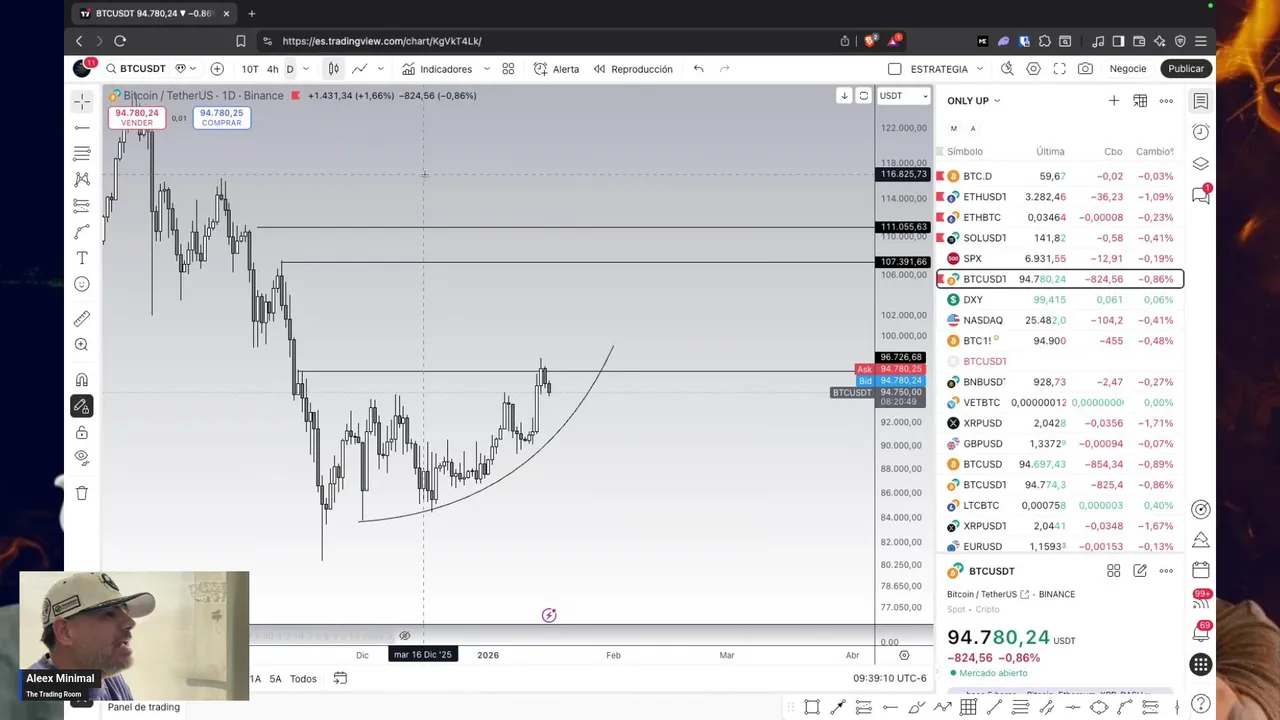Expand the ESTRATEGIA layout dropdown
The width and height of the screenshot is (1280, 720).
(980, 69)
